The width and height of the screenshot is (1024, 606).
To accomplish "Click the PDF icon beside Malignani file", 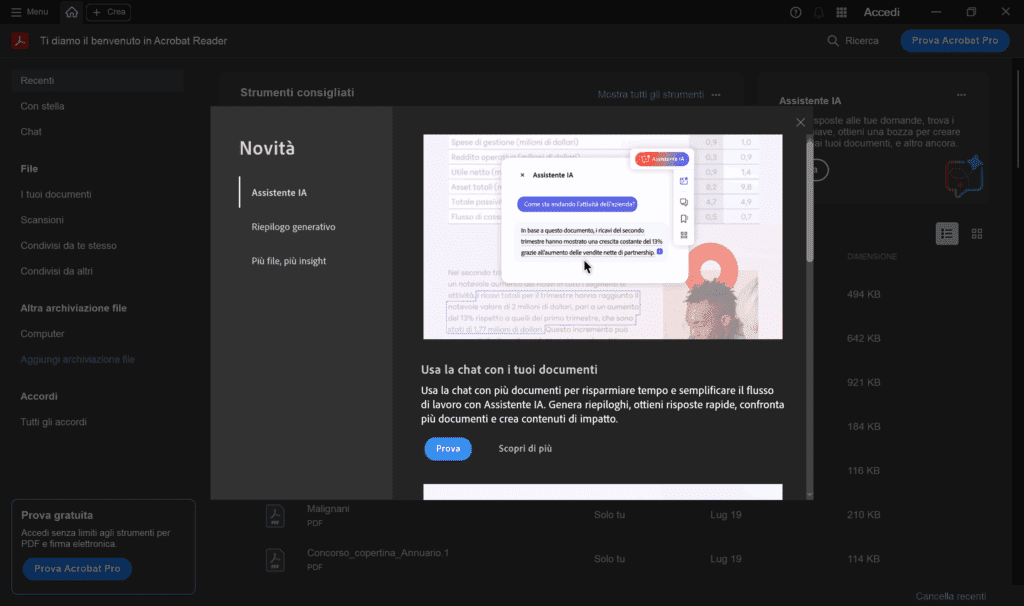I will tap(275, 515).
